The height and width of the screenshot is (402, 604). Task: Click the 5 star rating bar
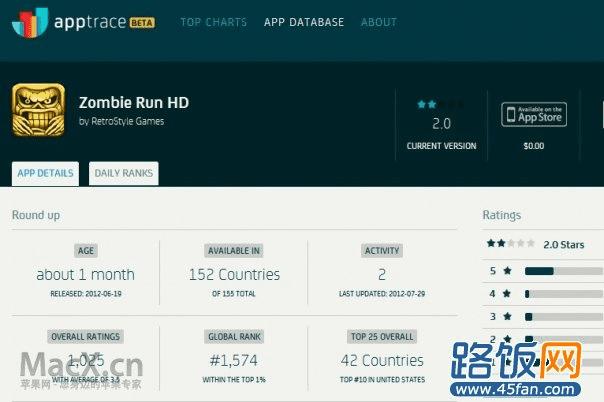564,271
